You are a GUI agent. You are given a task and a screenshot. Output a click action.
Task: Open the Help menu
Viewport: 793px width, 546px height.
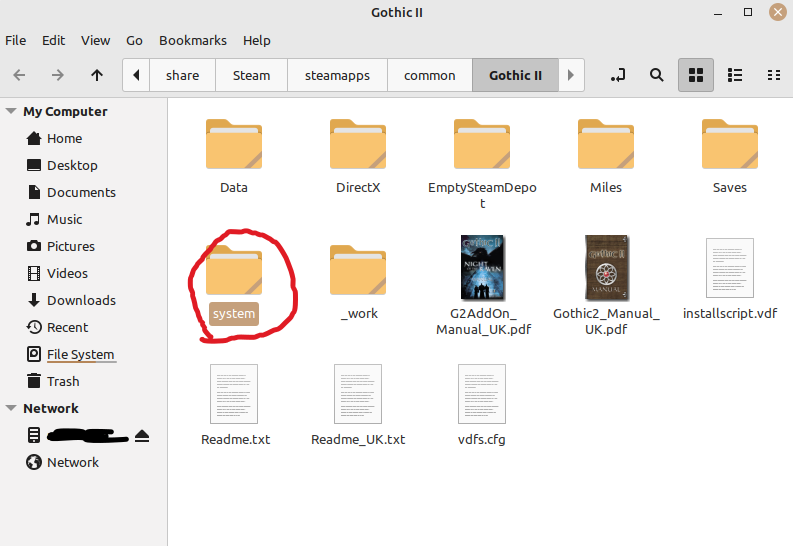coord(256,40)
